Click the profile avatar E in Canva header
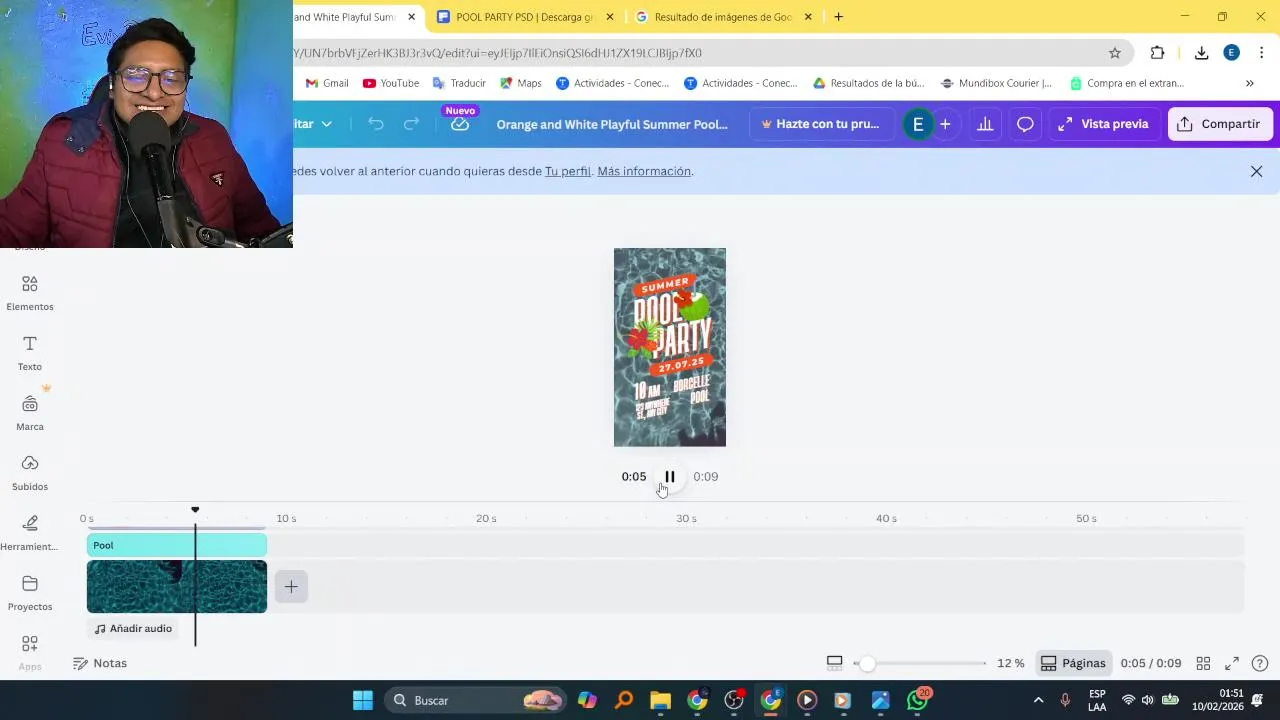Screen dimensions: 1280x720 pyautogui.click(x=917, y=124)
